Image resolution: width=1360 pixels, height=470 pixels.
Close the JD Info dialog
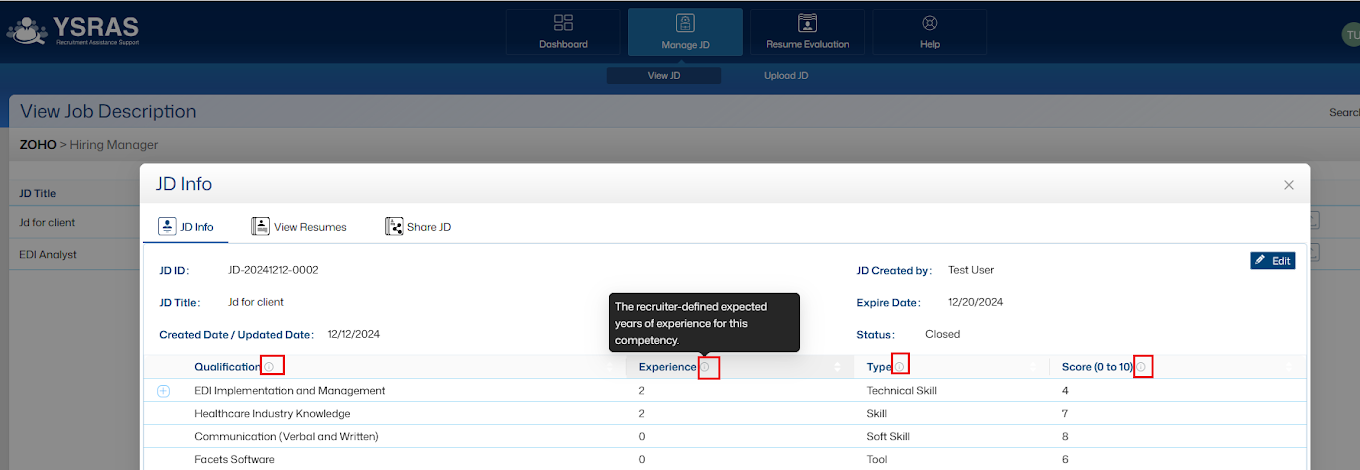1289,185
